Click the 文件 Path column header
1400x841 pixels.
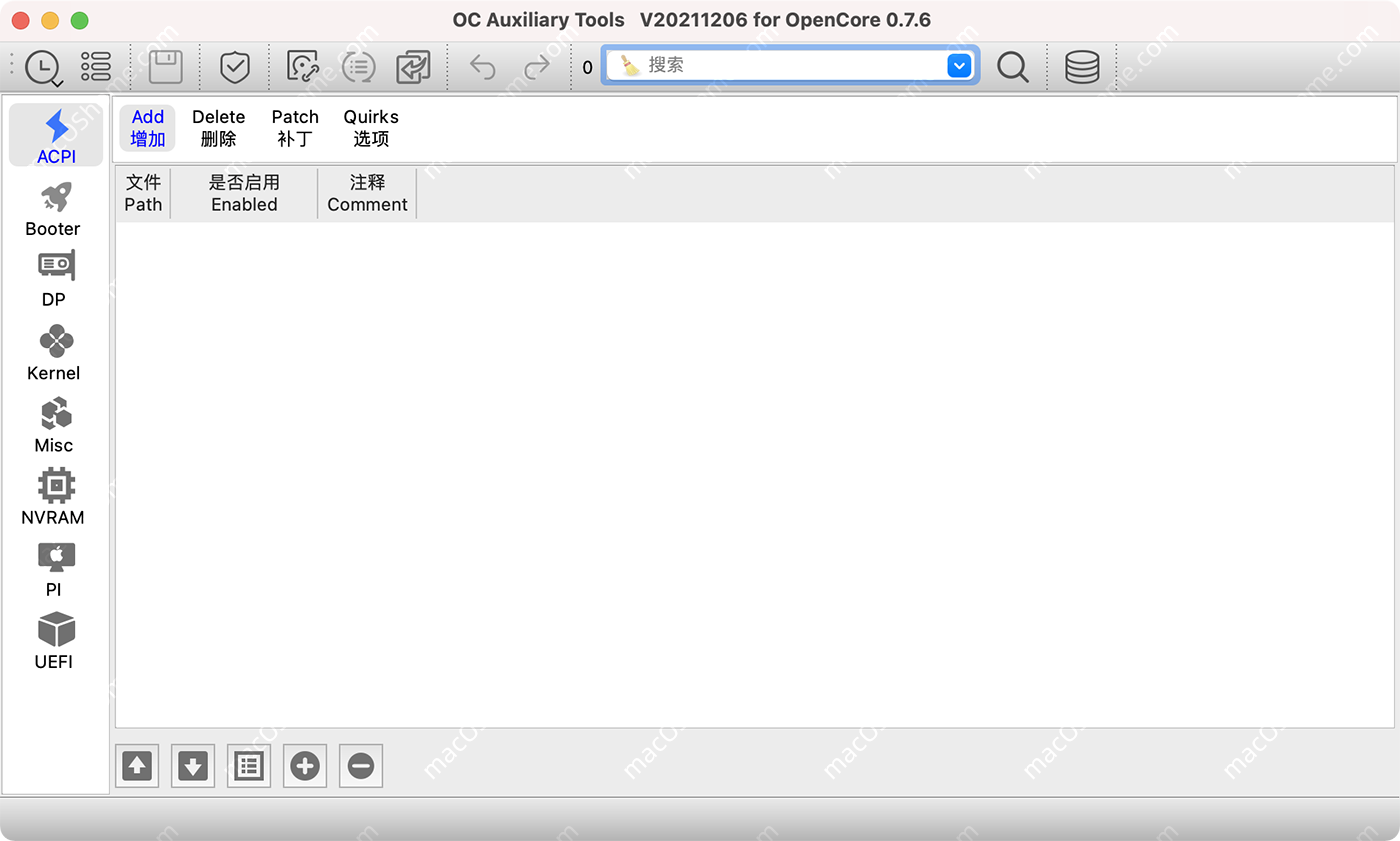point(143,193)
